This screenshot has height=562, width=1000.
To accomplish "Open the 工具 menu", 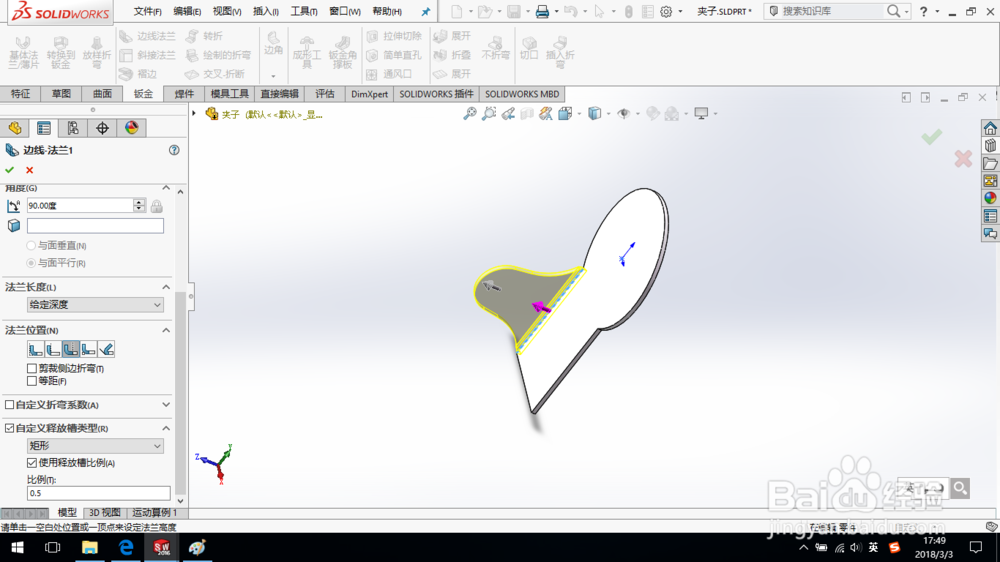I will pos(304,11).
